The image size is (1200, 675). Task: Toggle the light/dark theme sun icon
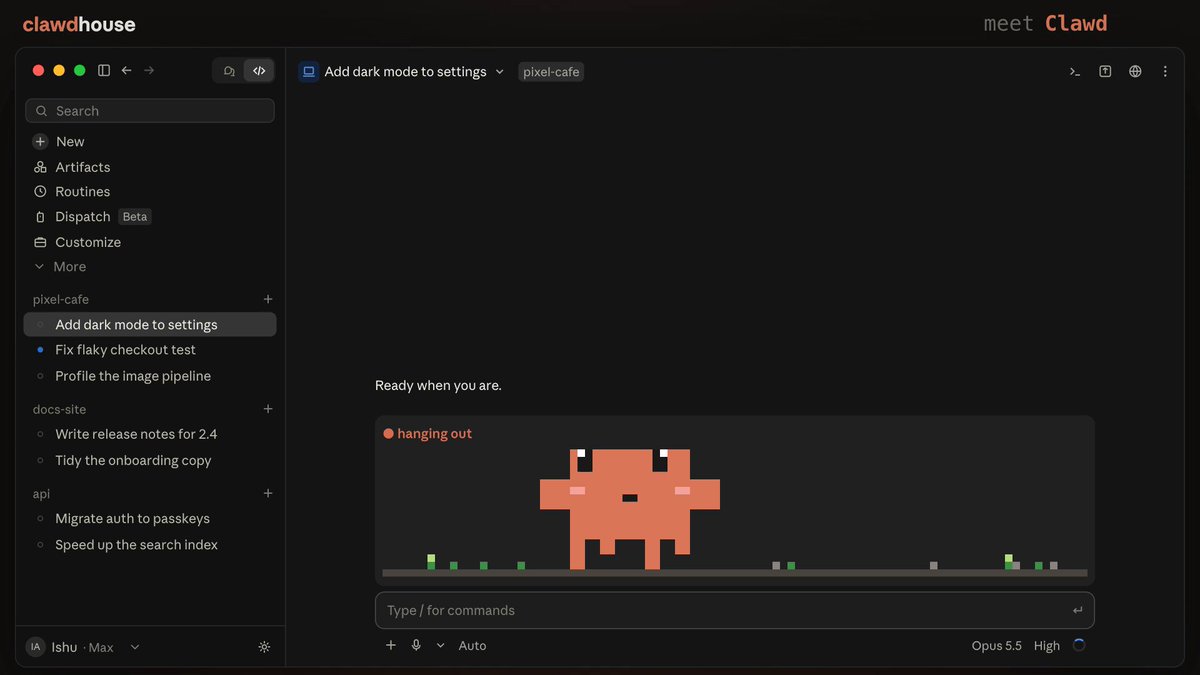[x=264, y=647]
